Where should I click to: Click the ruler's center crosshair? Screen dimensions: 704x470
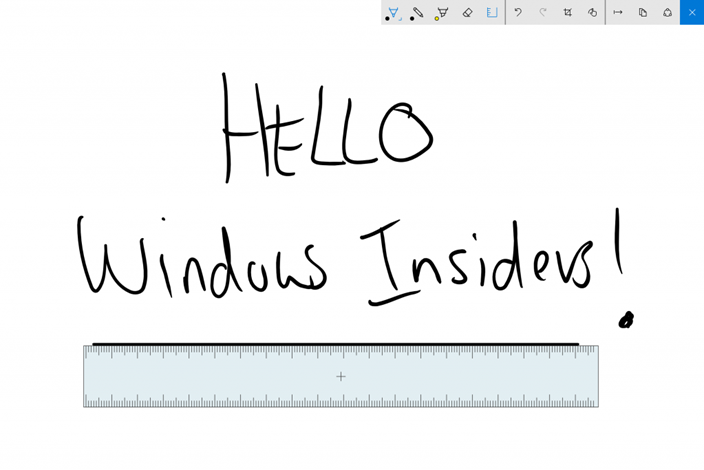(341, 376)
